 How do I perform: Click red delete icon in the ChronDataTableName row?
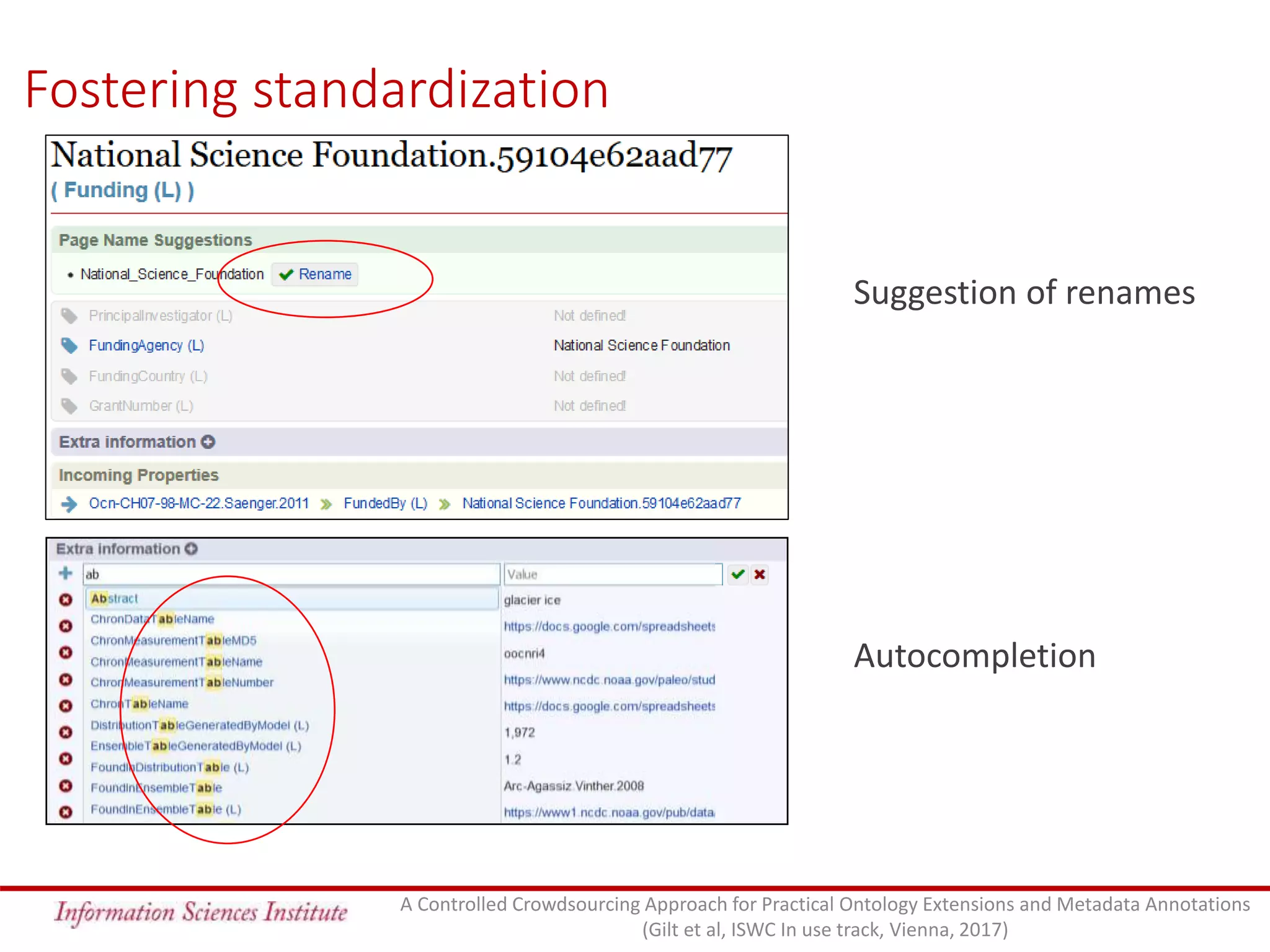point(66,627)
